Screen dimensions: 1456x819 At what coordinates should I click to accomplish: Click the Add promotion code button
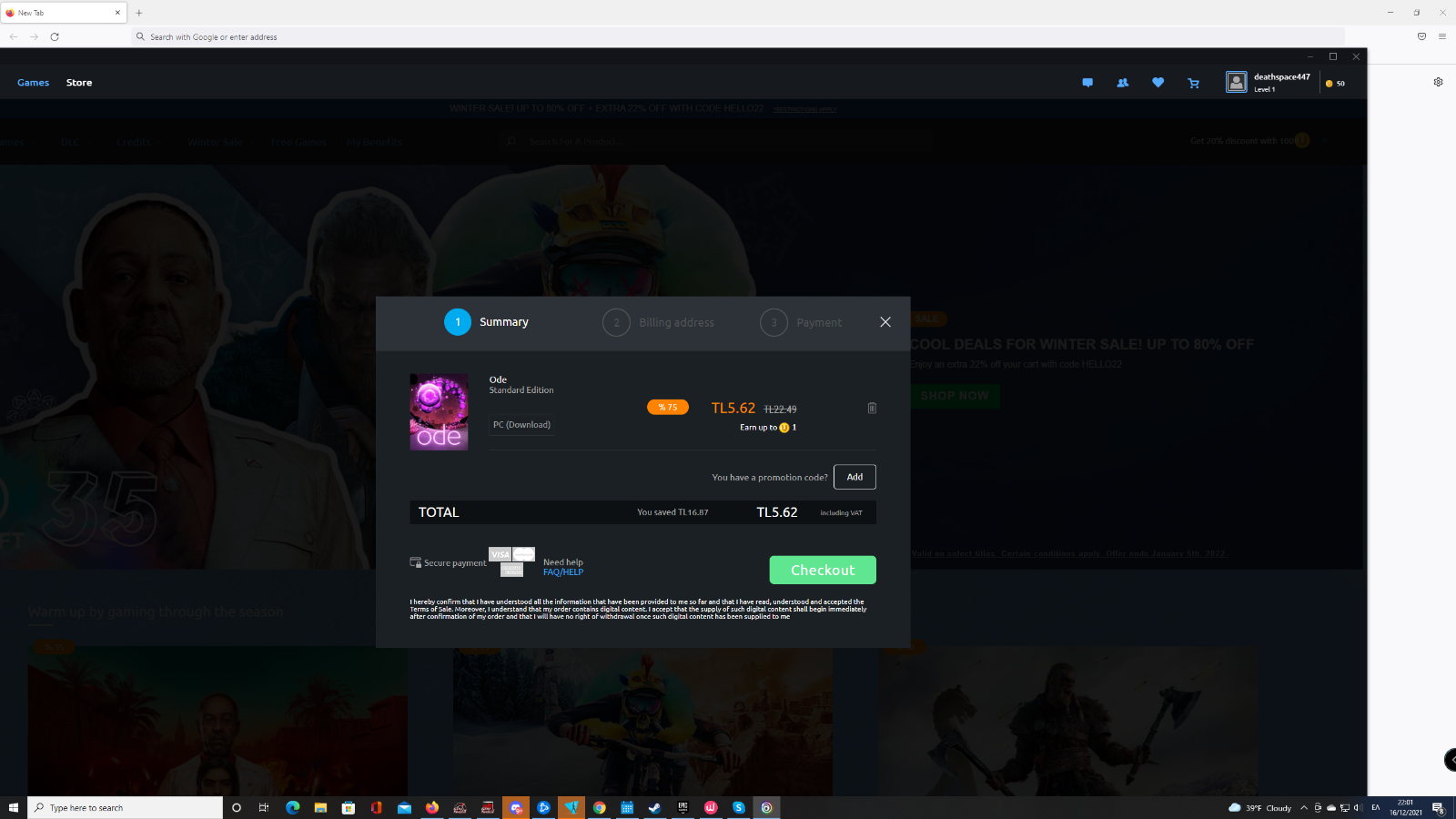pos(854,477)
